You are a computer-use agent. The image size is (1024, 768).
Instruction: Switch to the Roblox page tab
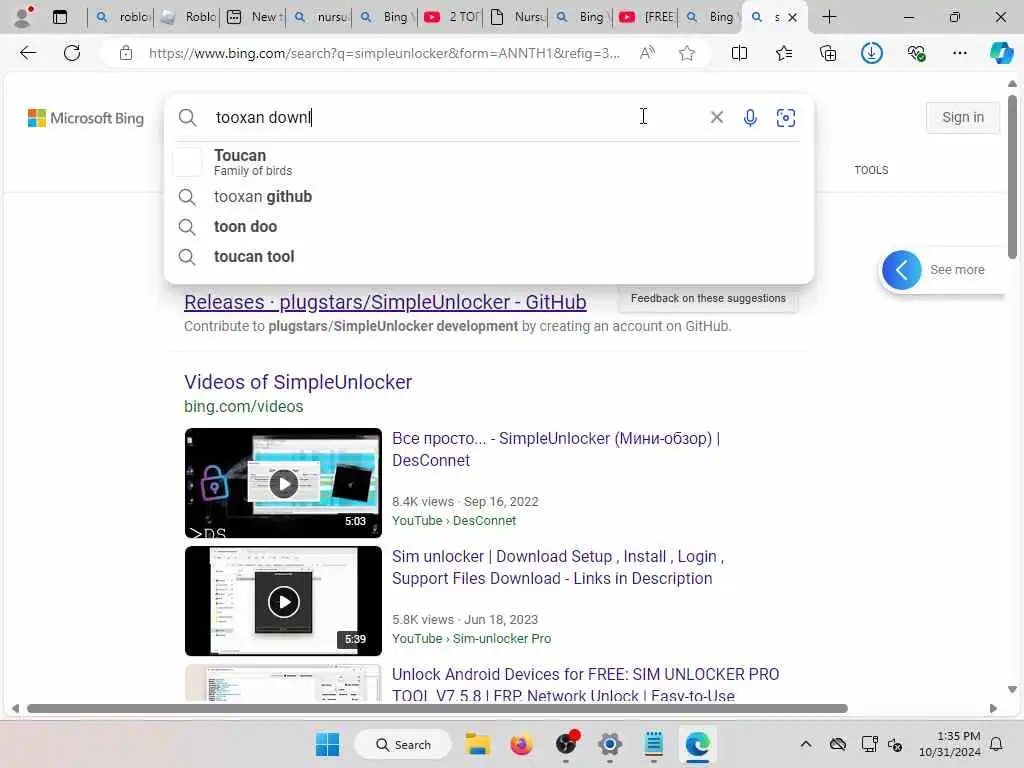point(187,17)
